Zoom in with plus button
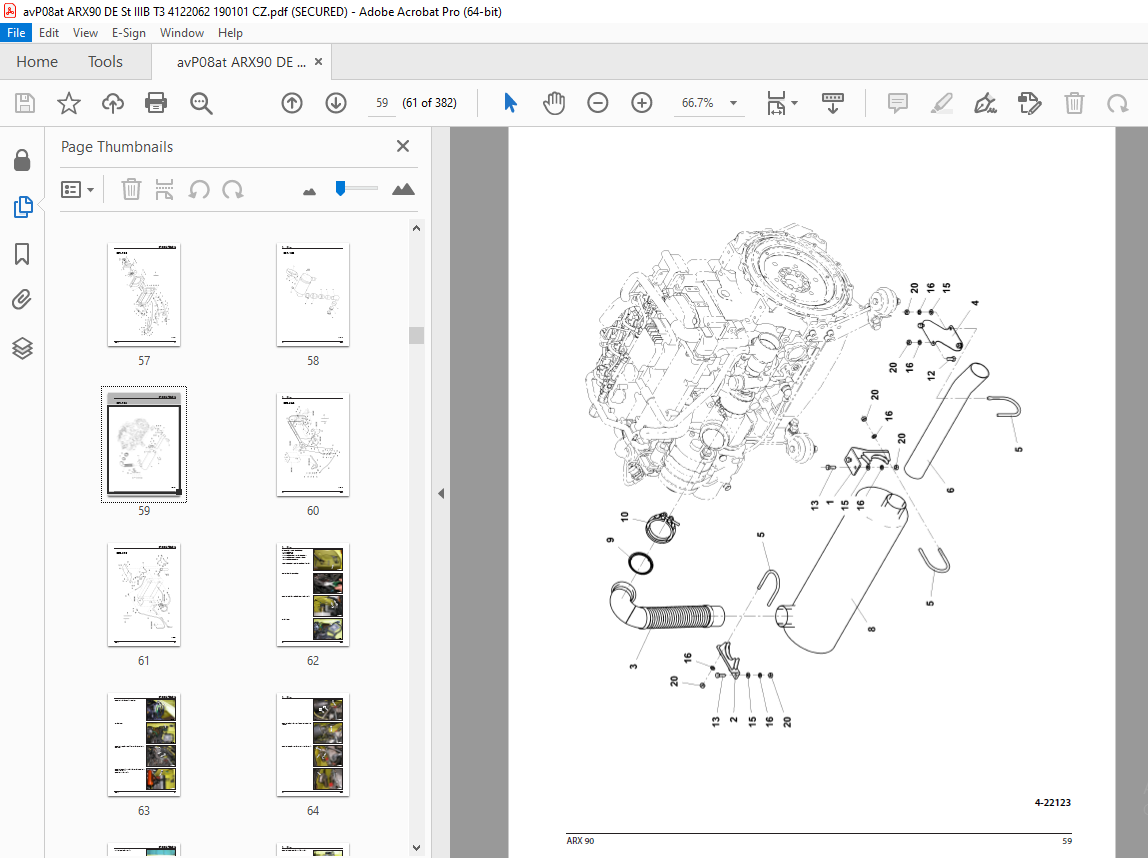This screenshot has height=858, width=1148. 641,103
